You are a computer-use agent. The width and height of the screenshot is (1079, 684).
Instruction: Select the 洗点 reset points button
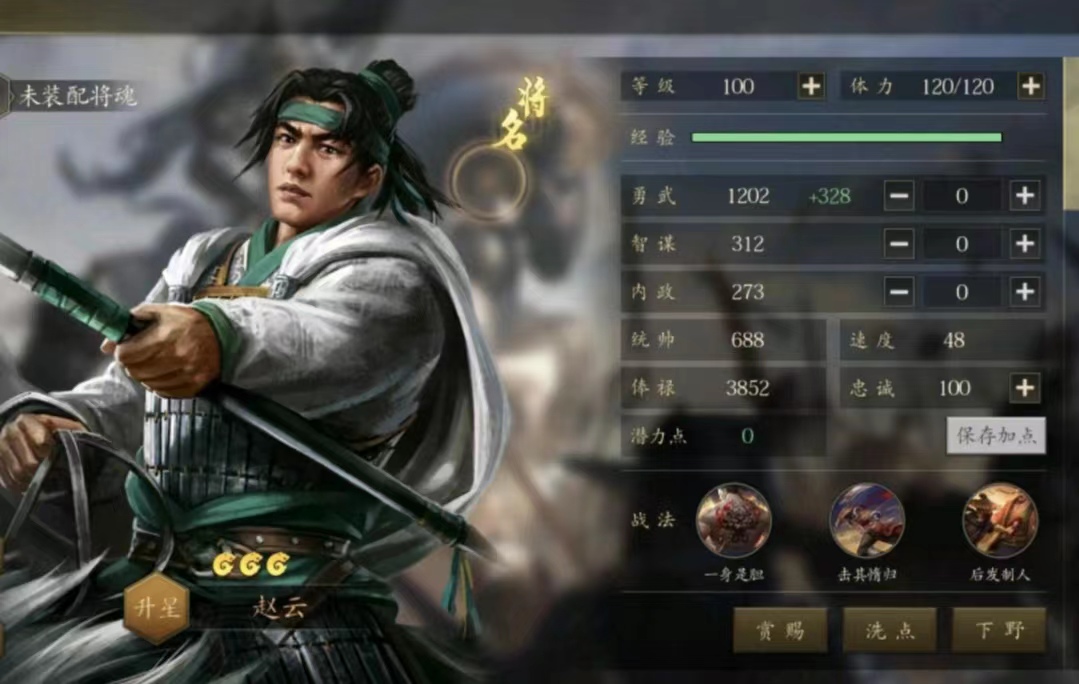click(x=890, y=630)
